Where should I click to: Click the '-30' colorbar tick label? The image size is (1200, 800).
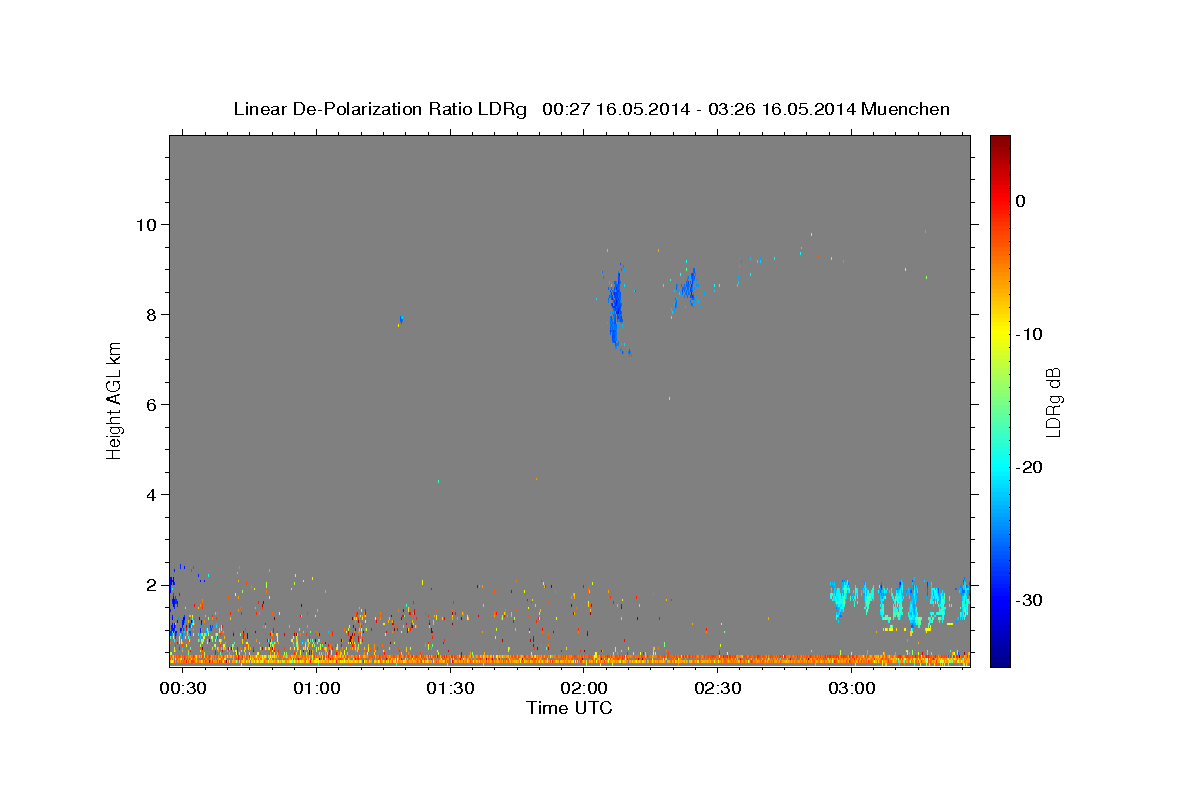pos(1029,600)
